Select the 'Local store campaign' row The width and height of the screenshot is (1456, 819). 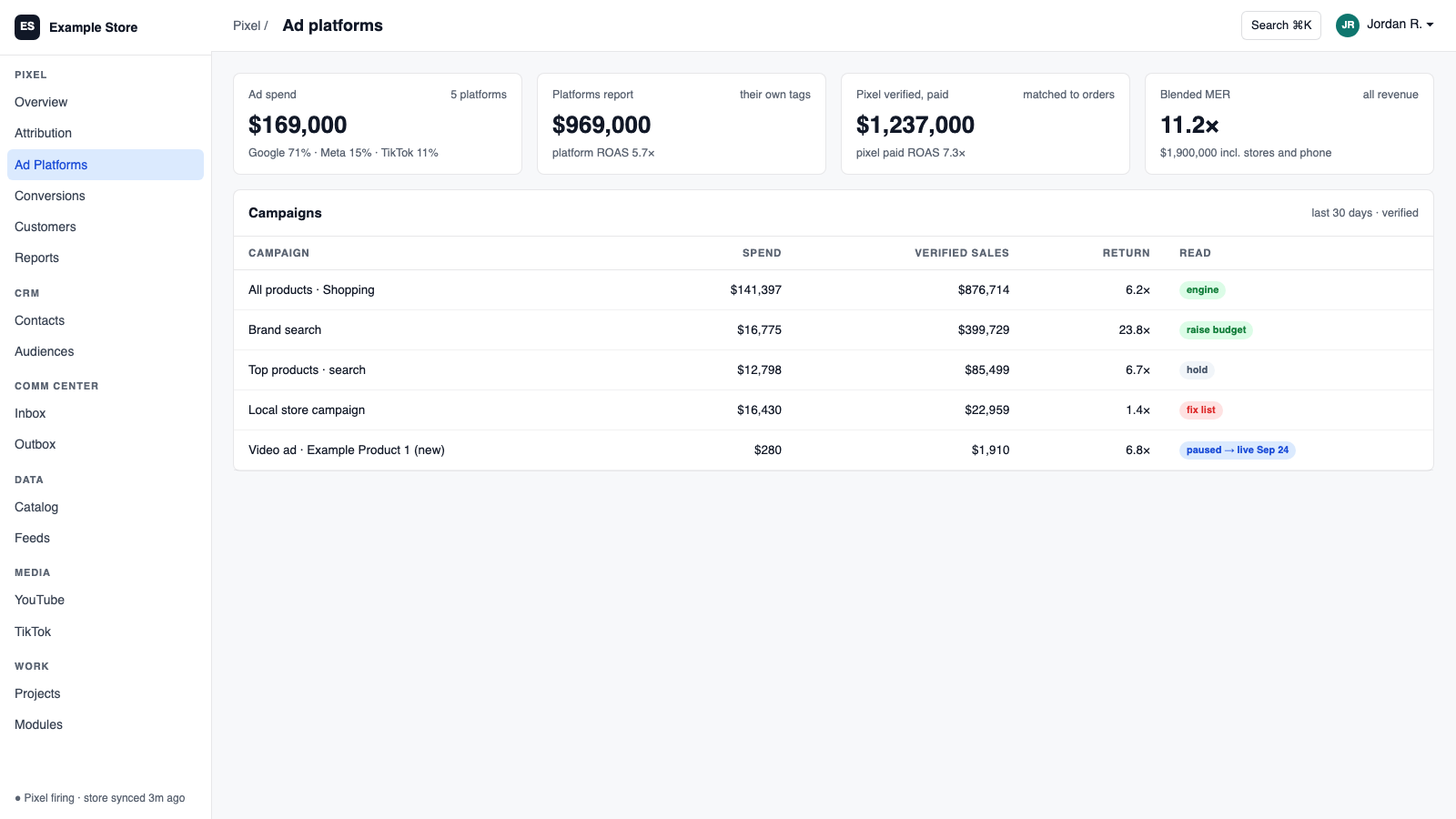tap(834, 410)
